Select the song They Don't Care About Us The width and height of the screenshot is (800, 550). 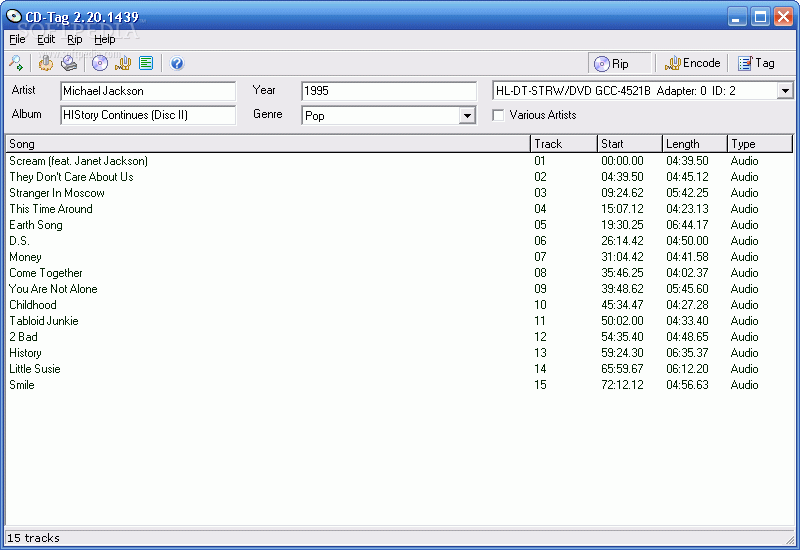coord(71,177)
